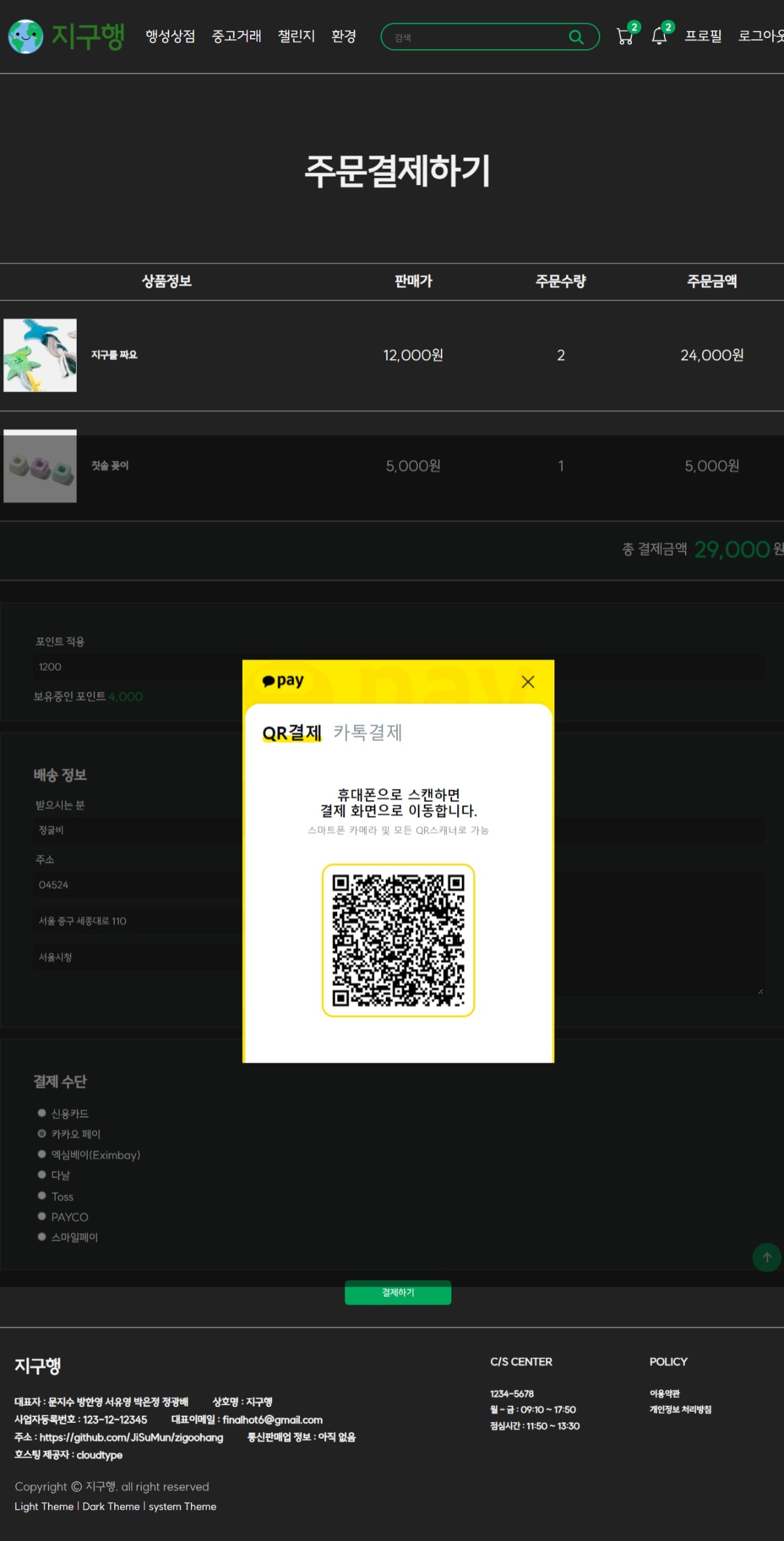Click the 상품정보 column header
This screenshot has height=1541, width=784.
click(167, 282)
